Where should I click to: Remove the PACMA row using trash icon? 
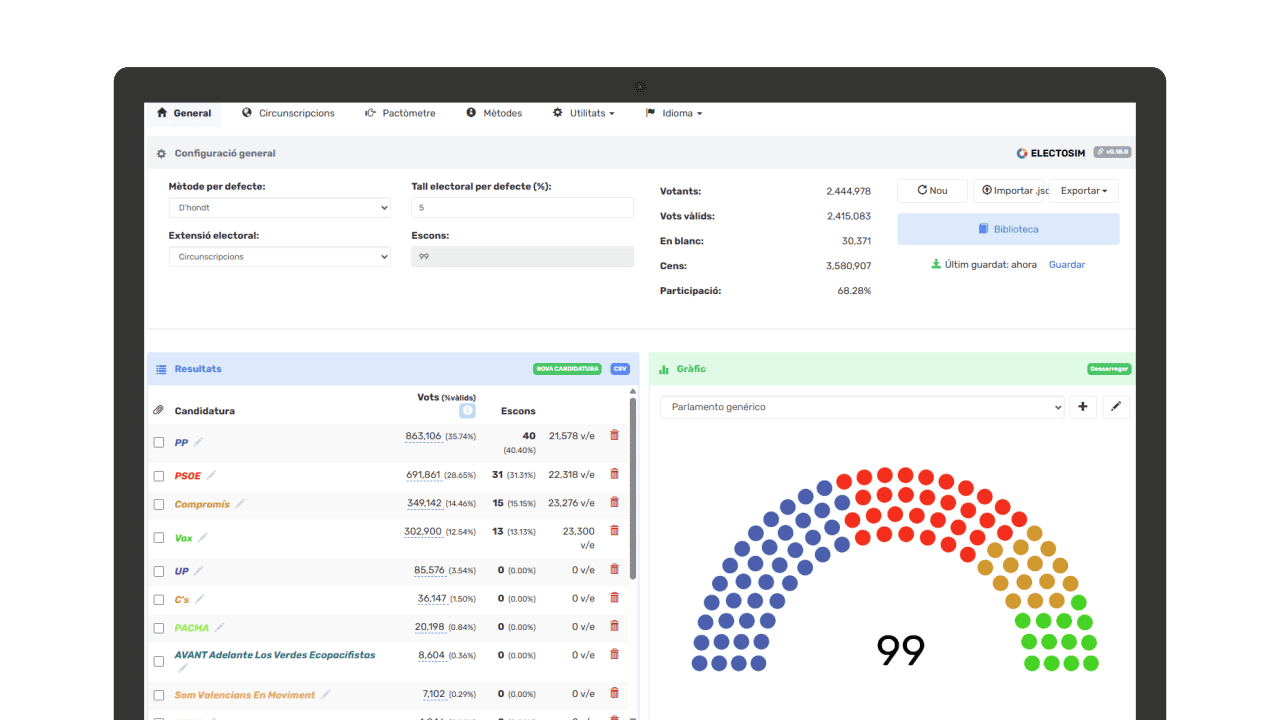point(614,626)
